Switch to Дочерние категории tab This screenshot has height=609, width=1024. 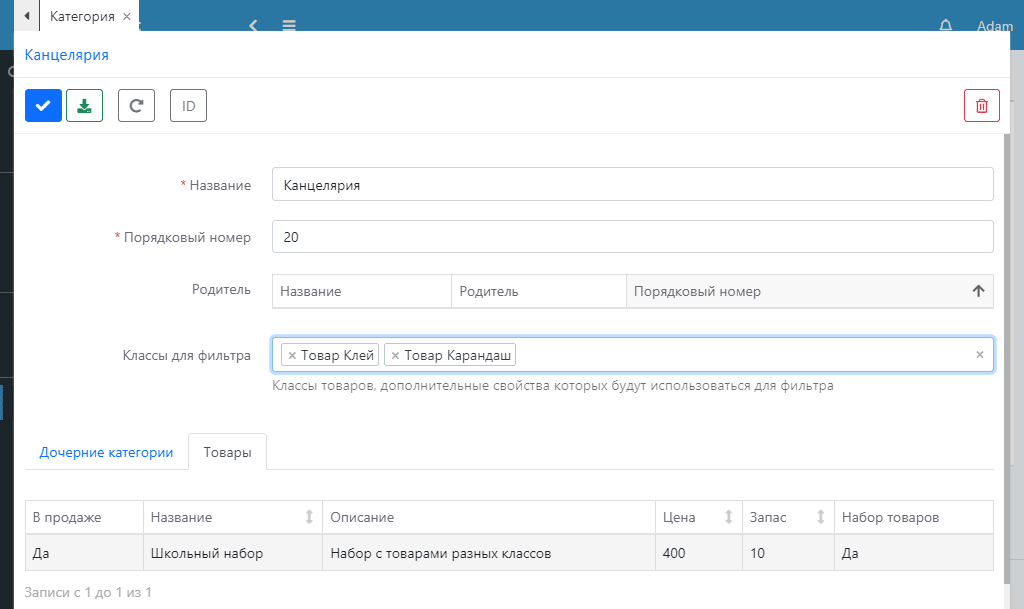pos(106,452)
